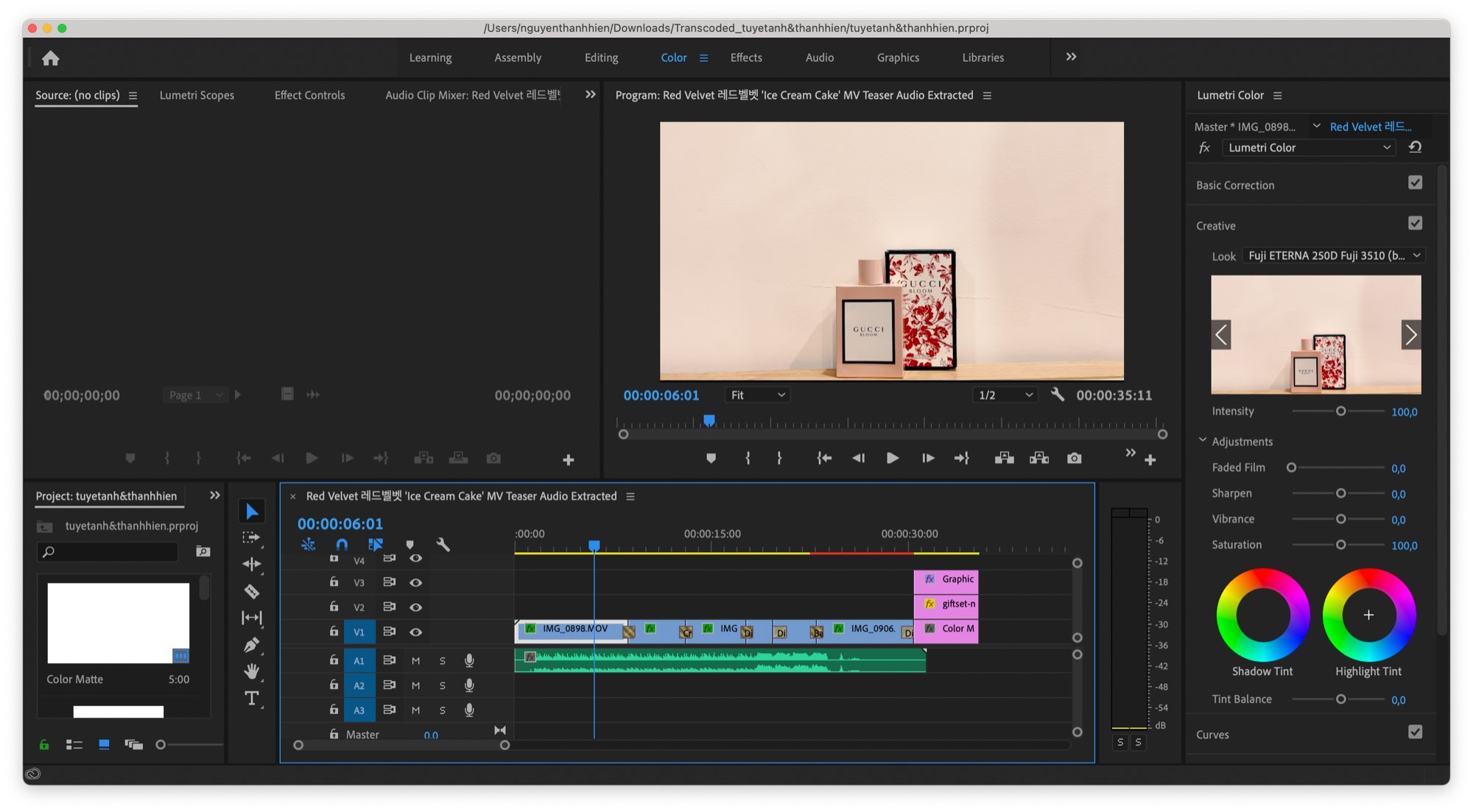Click the Home icon
Viewport: 1473px width, 812px height.
(x=50, y=57)
